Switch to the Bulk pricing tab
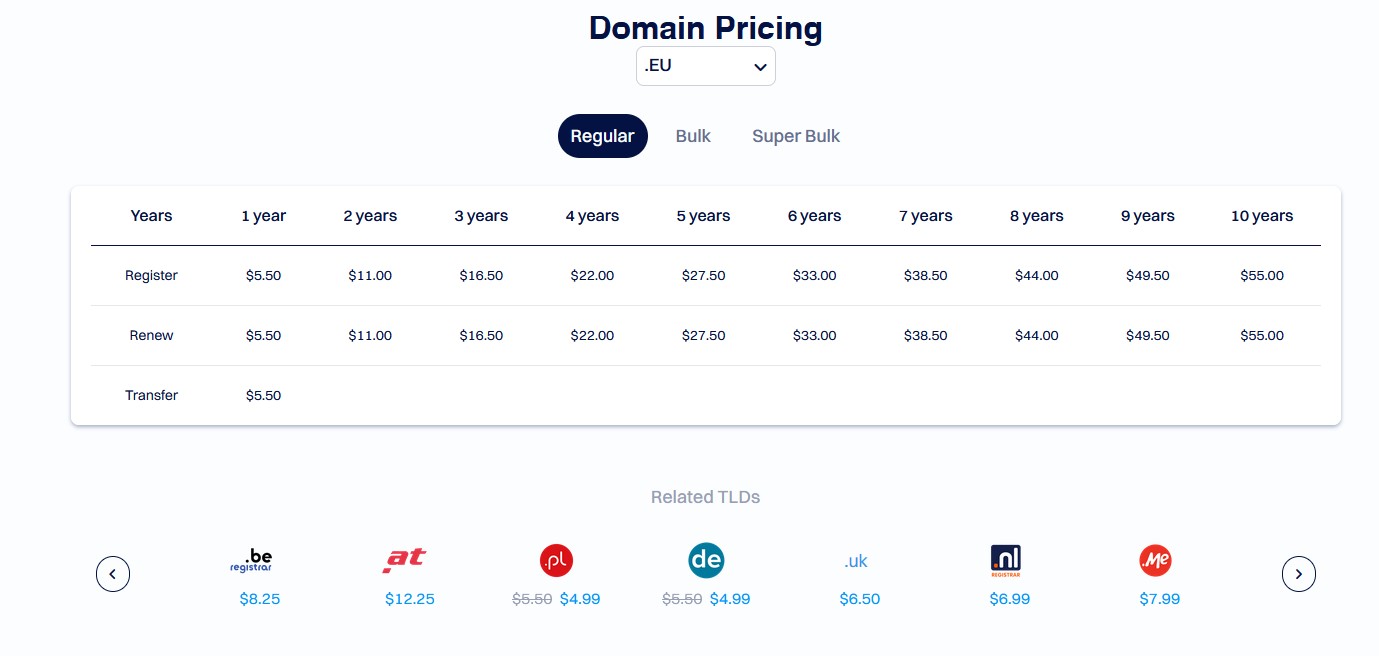This screenshot has width=1379, height=656. [x=693, y=136]
